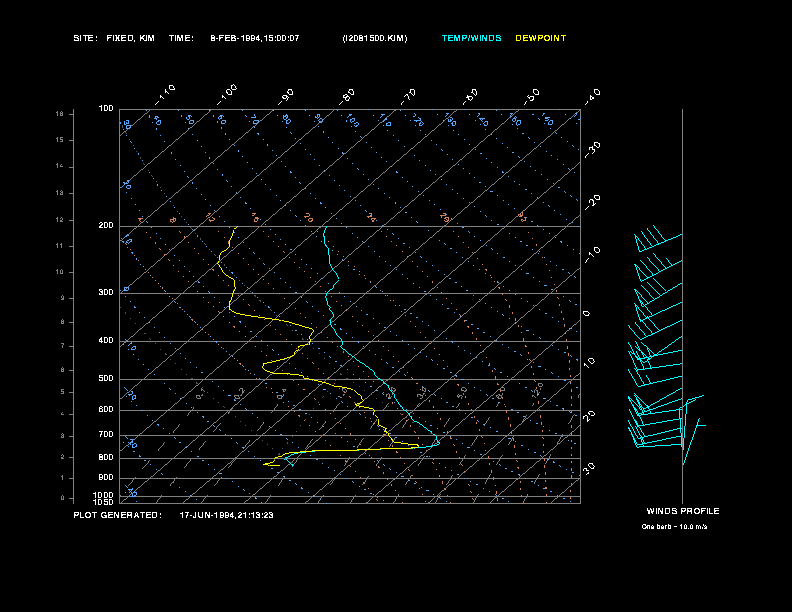Click the One barb = 10.0 m/s note
This screenshot has height=612, width=792.
pyautogui.click(x=674, y=527)
